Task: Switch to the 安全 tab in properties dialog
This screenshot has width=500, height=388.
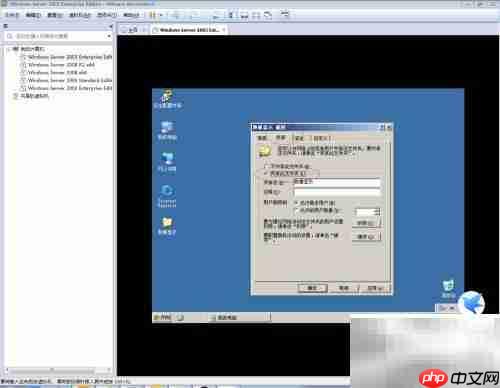Action: tap(299, 138)
